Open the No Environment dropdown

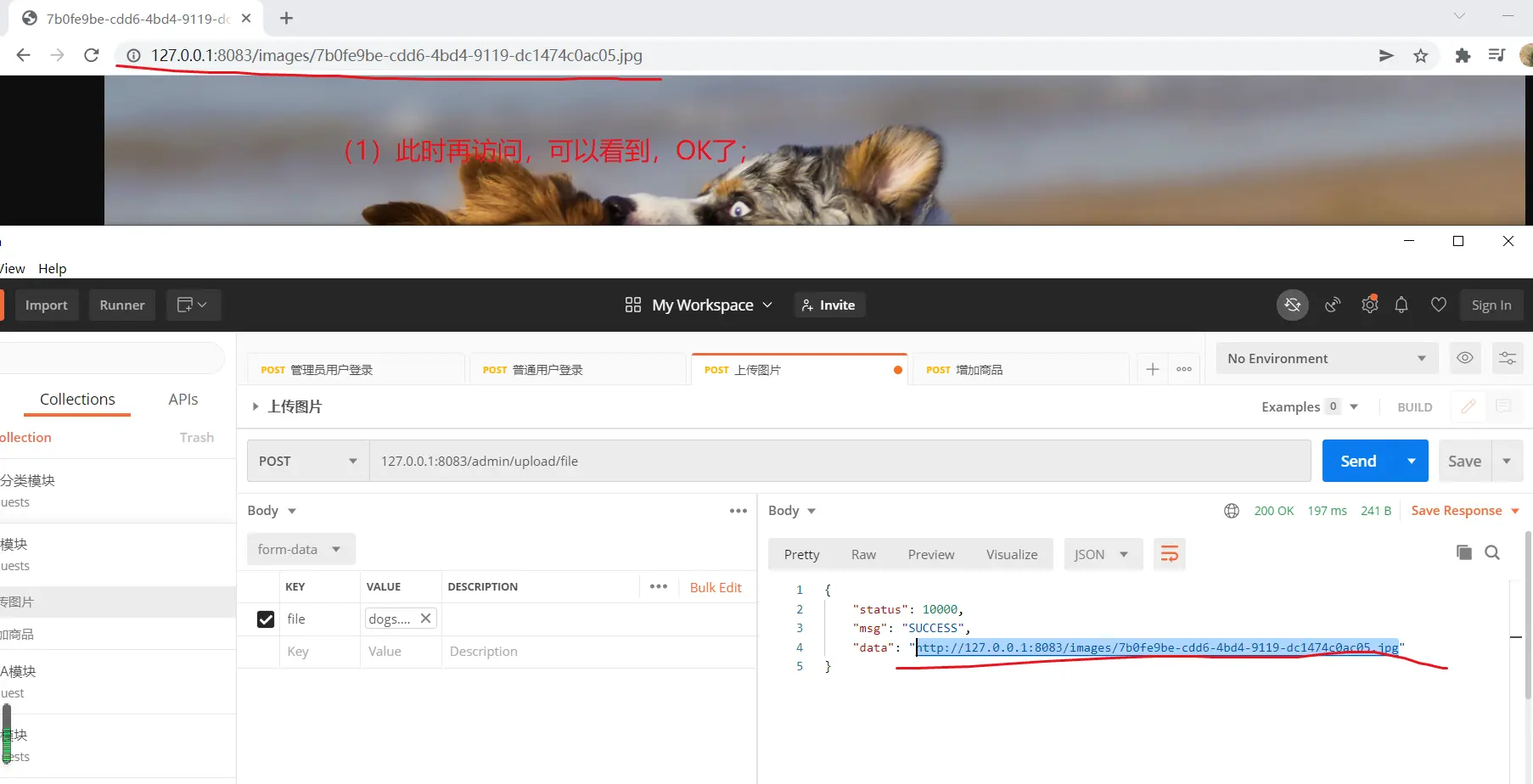click(x=1327, y=358)
